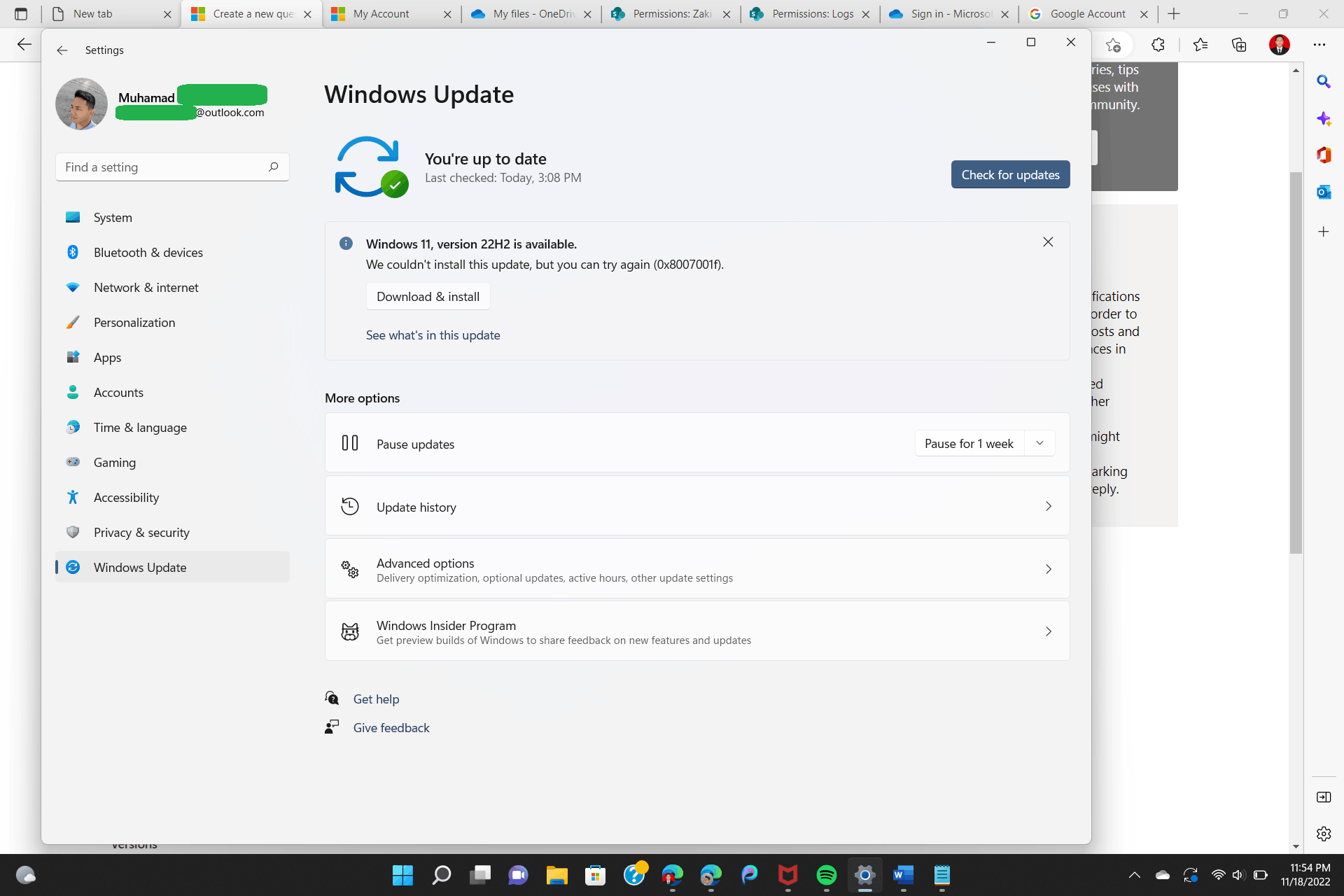Viewport: 1344px width, 896px height.
Task: Expand Windows Insider Program section
Action: 697,631
